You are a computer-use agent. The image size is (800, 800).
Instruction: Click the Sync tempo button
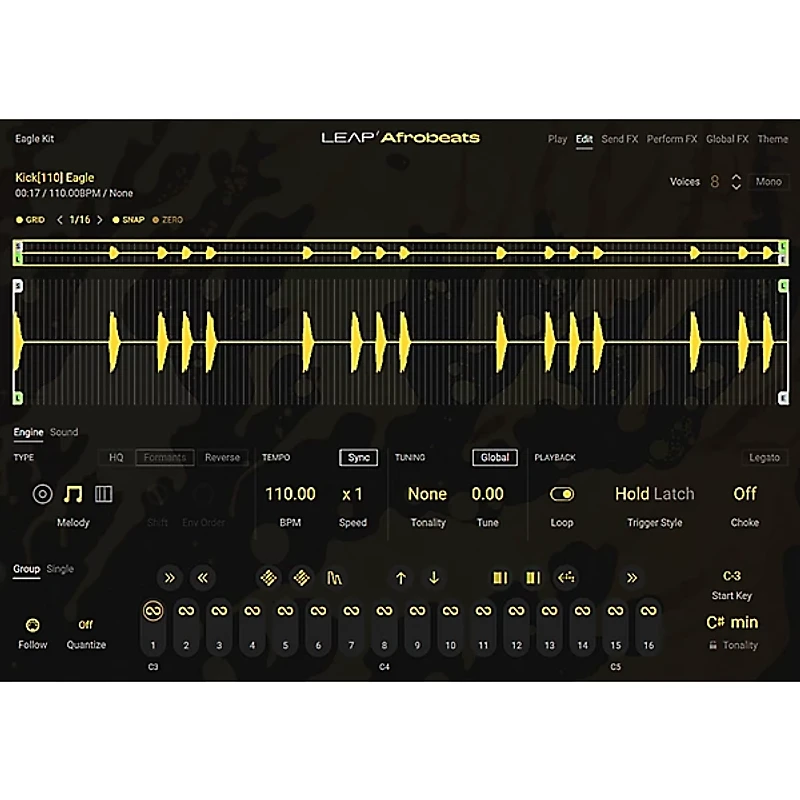[x=358, y=457]
